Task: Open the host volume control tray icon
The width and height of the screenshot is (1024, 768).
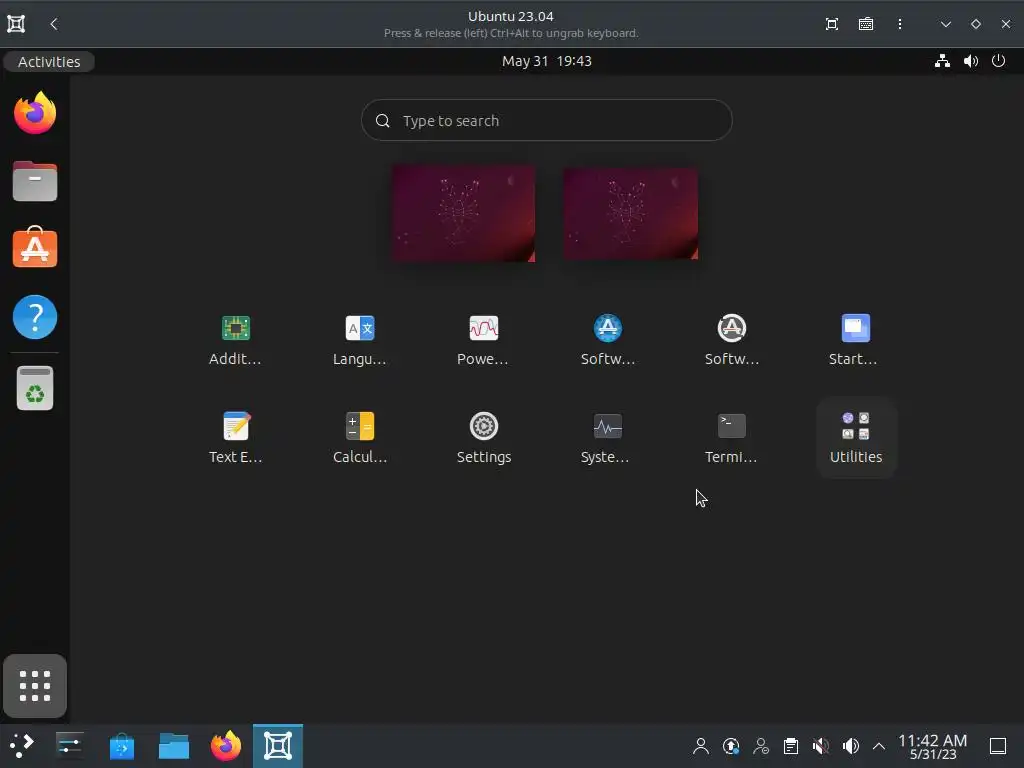Action: click(851, 746)
